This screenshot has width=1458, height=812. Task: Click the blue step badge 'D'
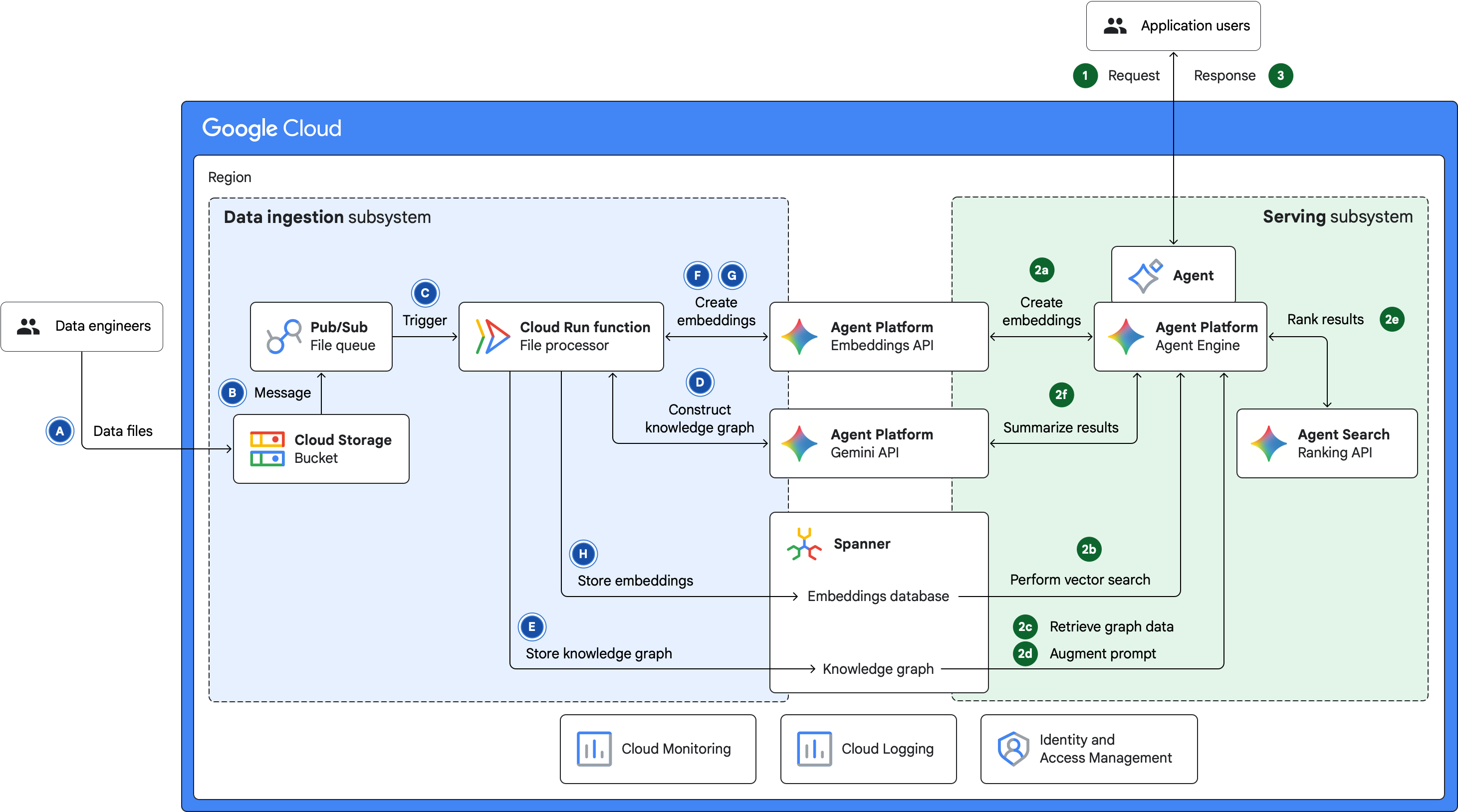[700, 383]
